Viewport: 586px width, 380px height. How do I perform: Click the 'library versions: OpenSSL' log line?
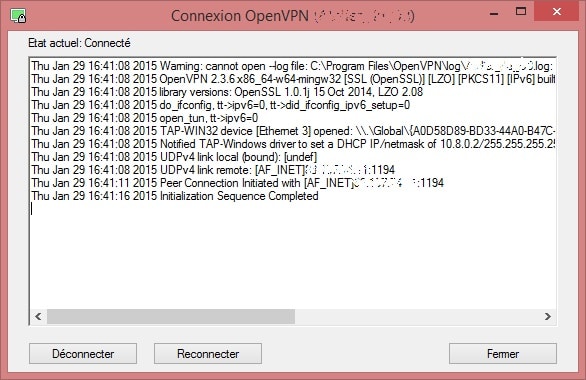click(227, 92)
